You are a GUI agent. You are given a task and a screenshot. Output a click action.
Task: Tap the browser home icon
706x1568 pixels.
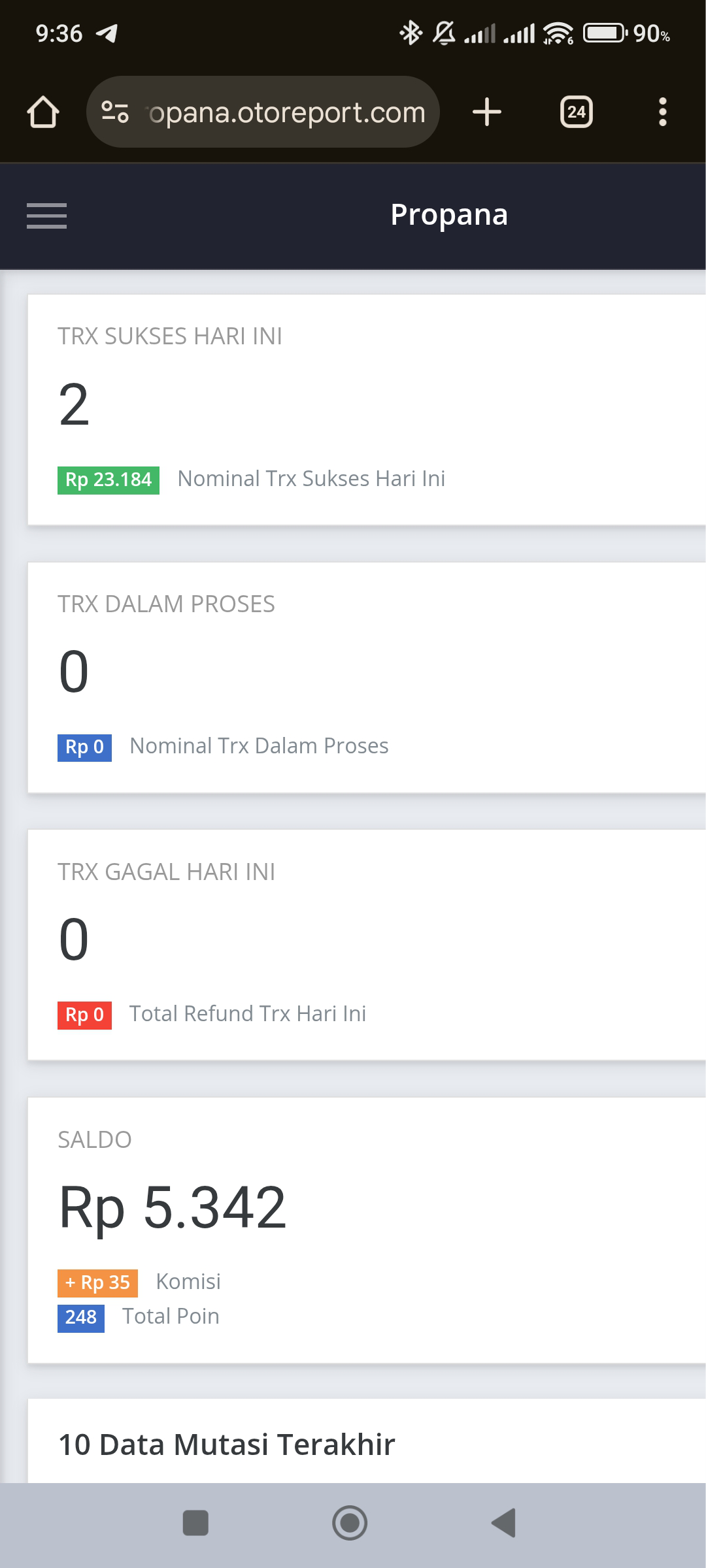pyautogui.click(x=43, y=112)
